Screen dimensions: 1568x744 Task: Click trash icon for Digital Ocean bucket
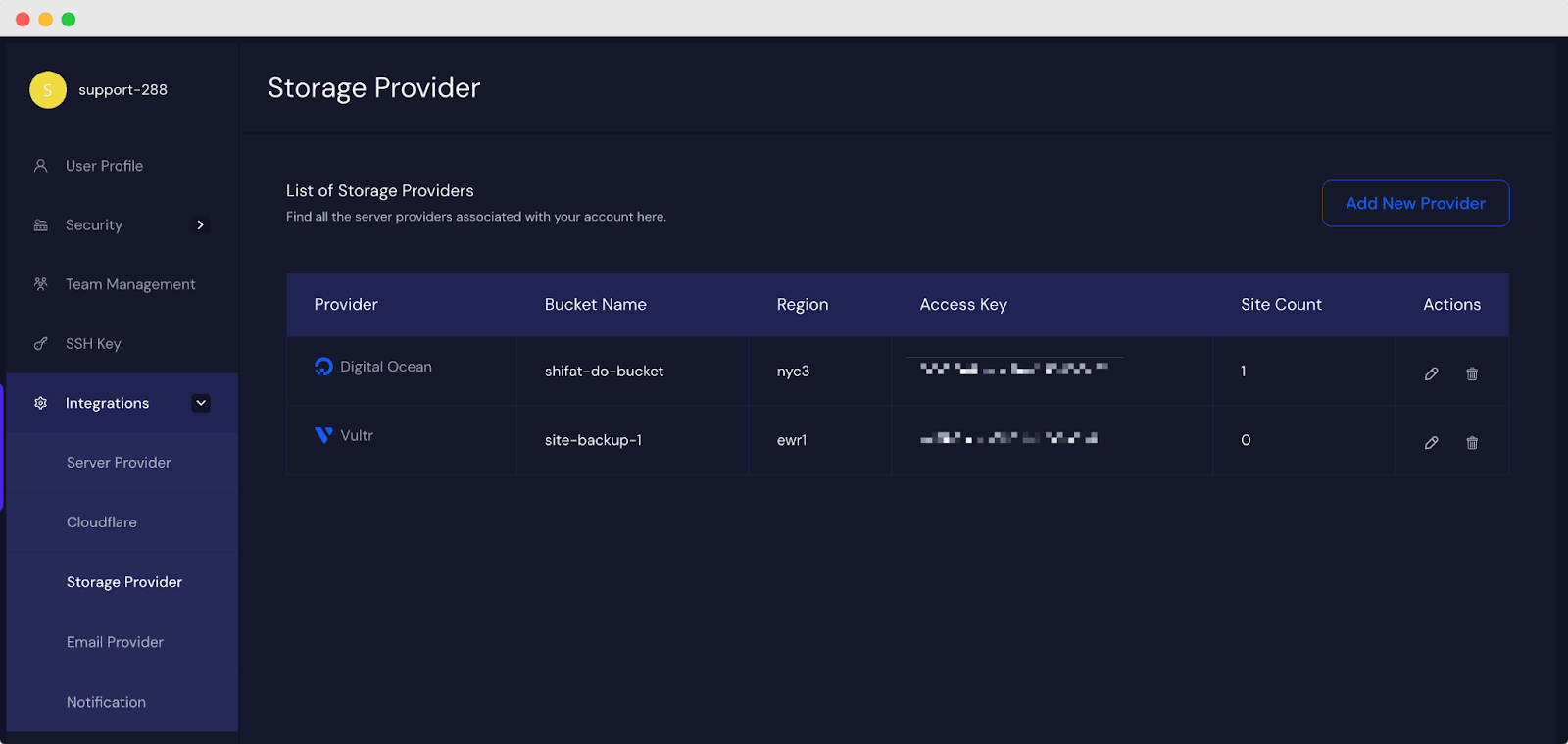(1471, 373)
